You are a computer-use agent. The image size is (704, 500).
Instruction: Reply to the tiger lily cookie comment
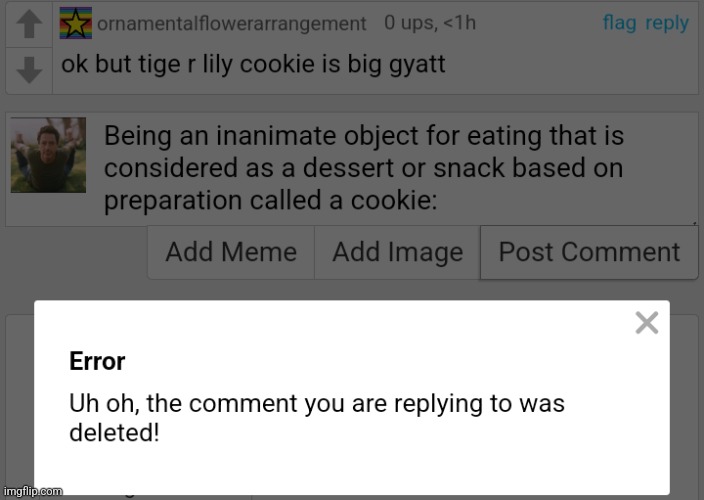[x=667, y=23]
